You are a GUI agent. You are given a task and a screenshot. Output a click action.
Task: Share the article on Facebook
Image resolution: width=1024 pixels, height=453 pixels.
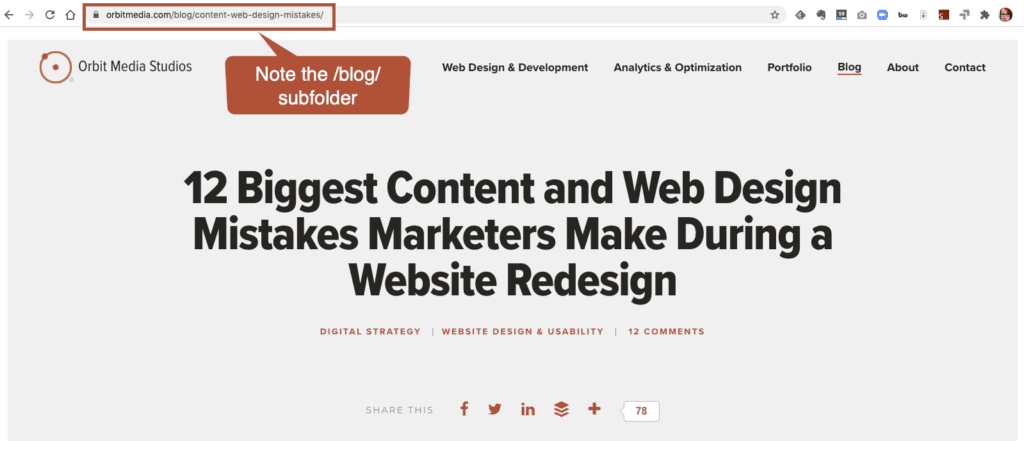pyautogui.click(x=464, y=409)
